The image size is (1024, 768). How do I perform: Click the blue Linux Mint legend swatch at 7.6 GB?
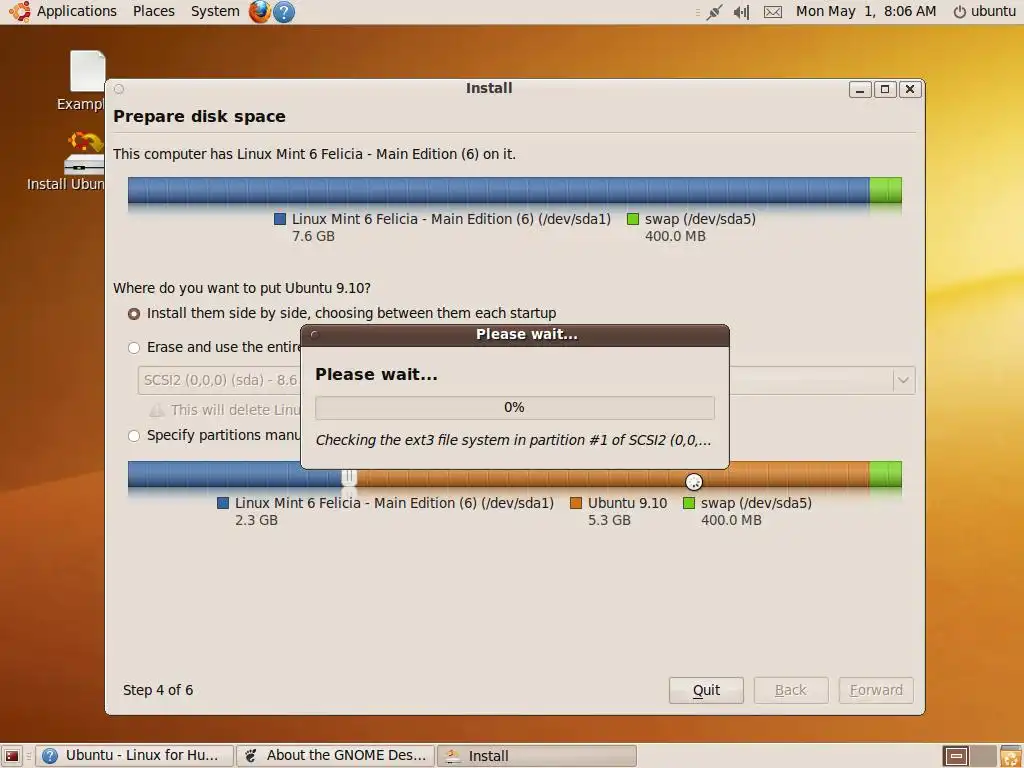pos(280,219)
